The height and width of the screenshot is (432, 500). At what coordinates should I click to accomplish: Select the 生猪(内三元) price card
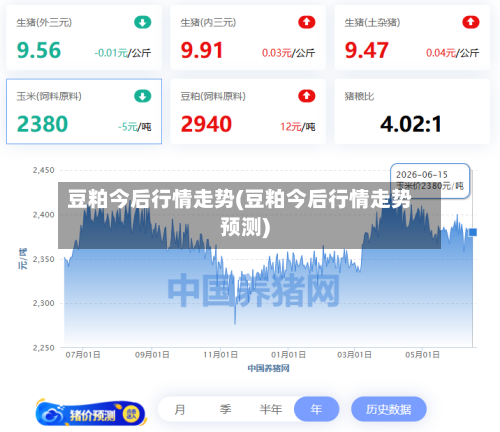(248, 38)
